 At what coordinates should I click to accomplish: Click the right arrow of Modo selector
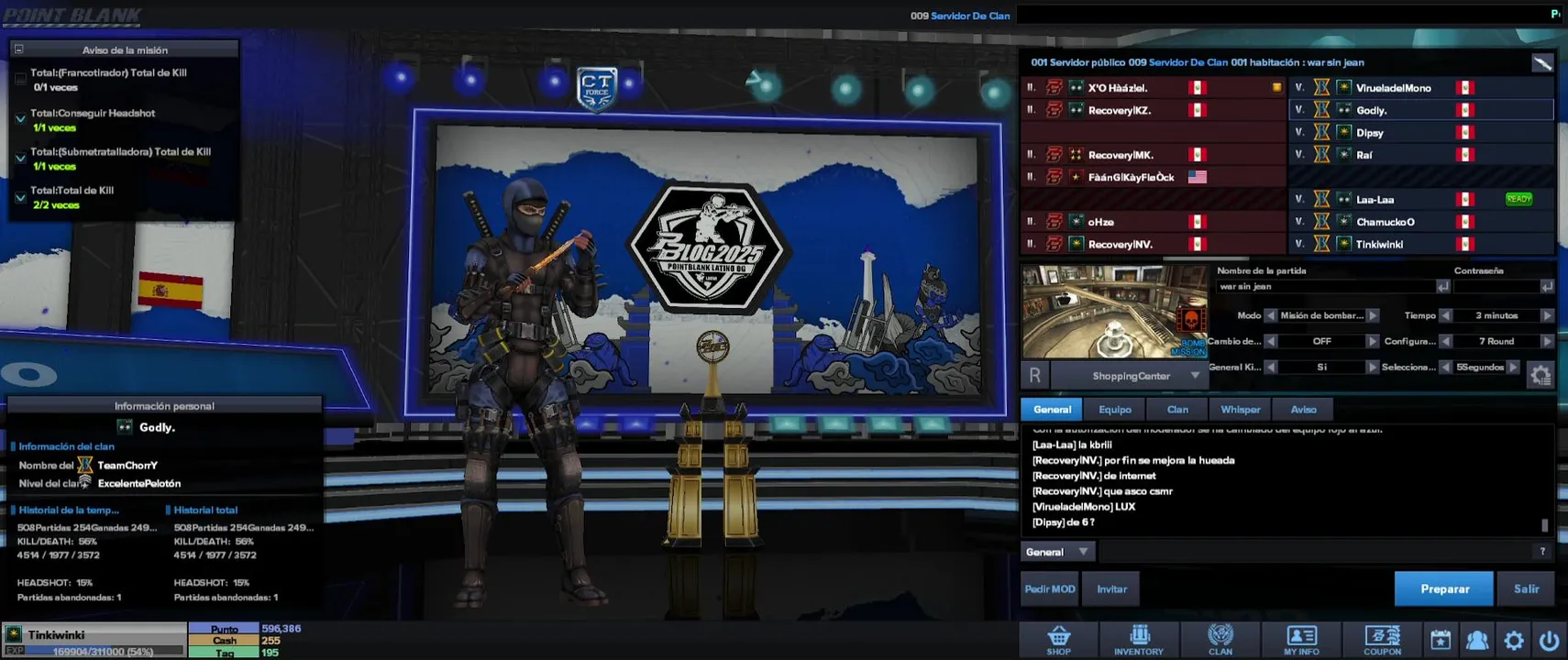point(1373,315)
